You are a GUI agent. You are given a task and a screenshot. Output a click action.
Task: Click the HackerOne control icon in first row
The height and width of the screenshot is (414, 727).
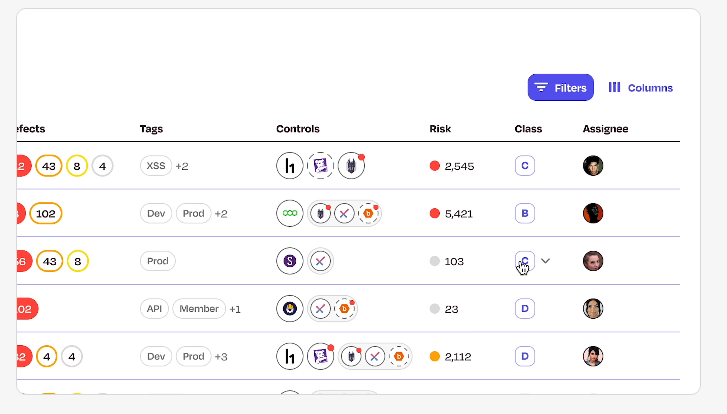coord(289,166)
